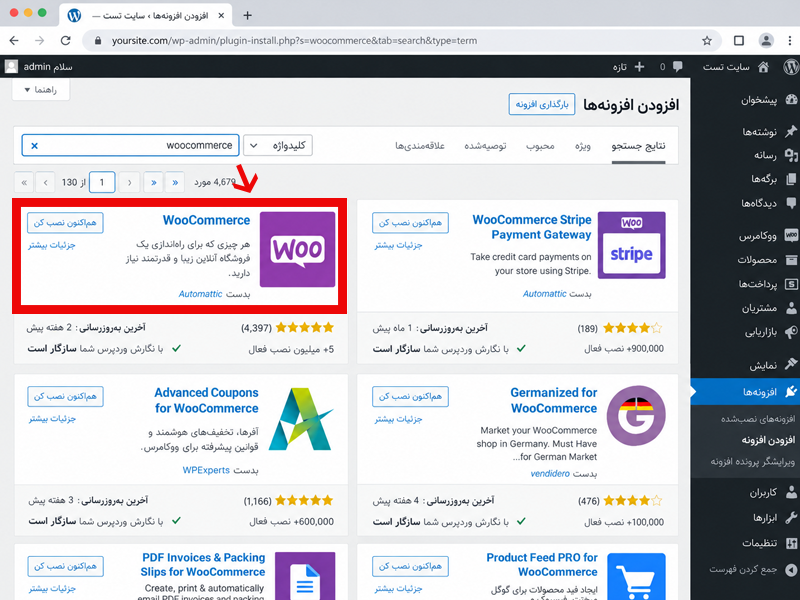This screenshot has height=600, width=800.
Task: Open a new browser tab
Action: (x=247, y=15)
